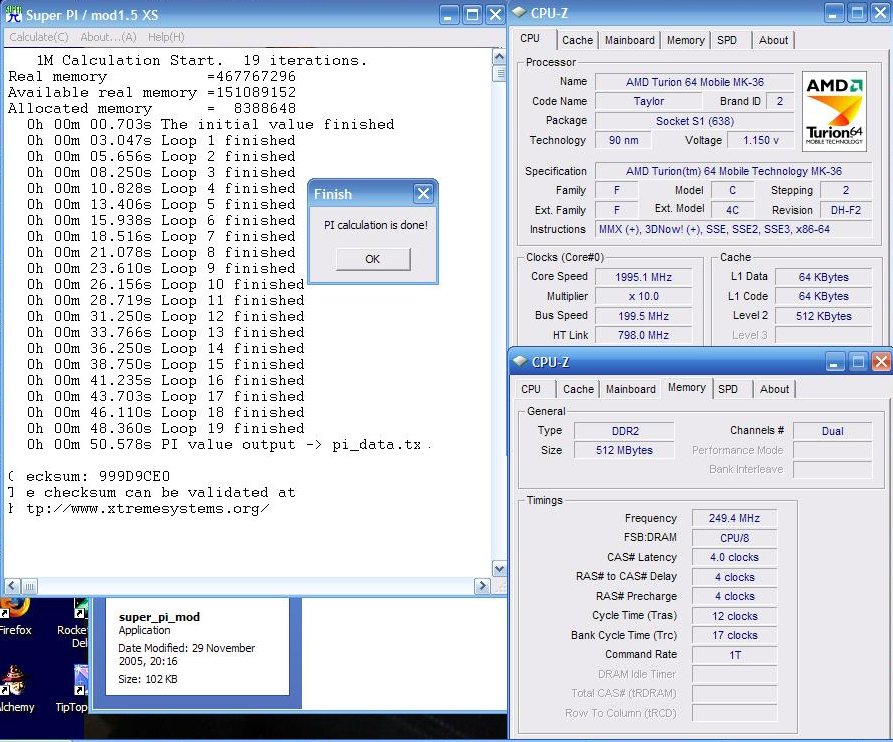Switch to Cache tab in top CPU-Z
The height and width of the screenshot is (742, 893).
coord(577,40)
